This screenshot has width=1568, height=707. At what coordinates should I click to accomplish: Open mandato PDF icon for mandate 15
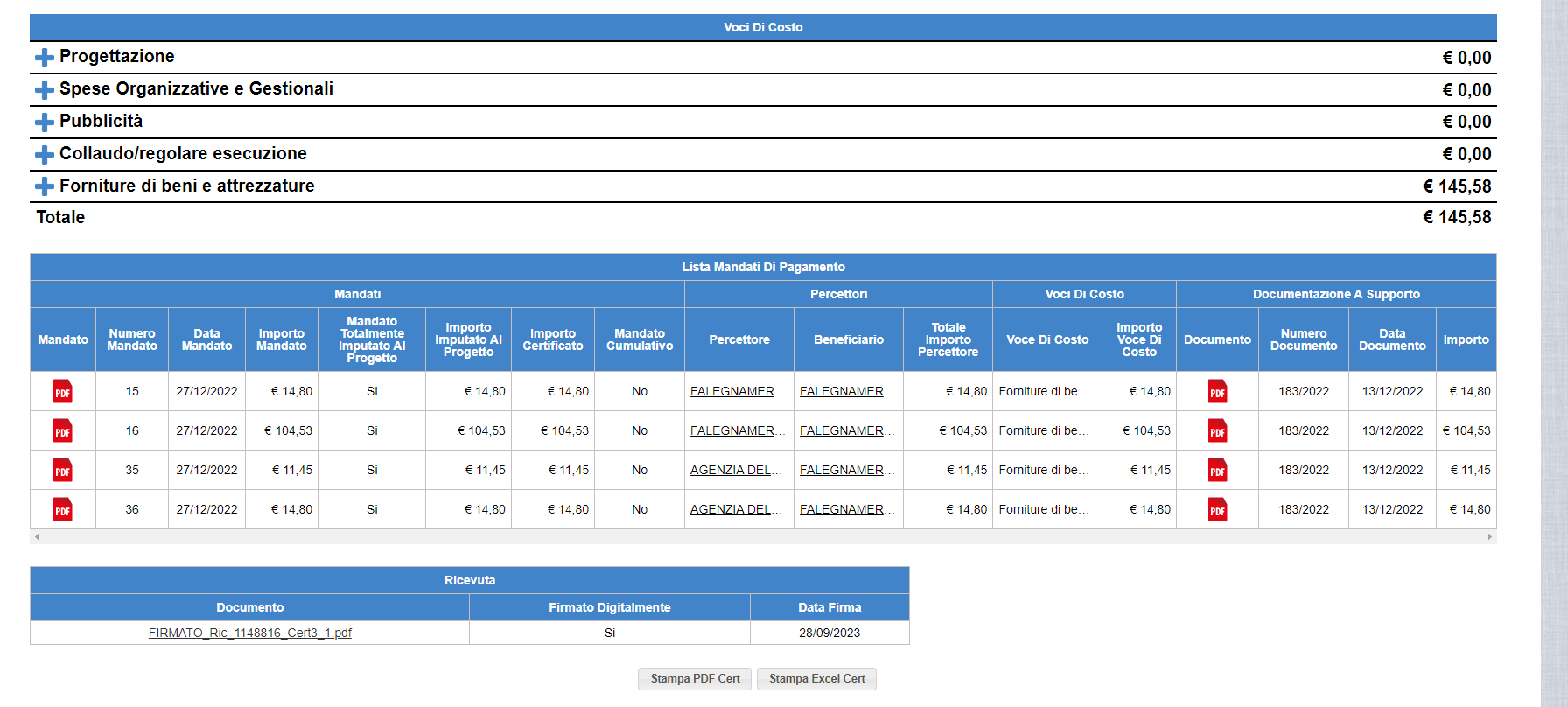63,391
